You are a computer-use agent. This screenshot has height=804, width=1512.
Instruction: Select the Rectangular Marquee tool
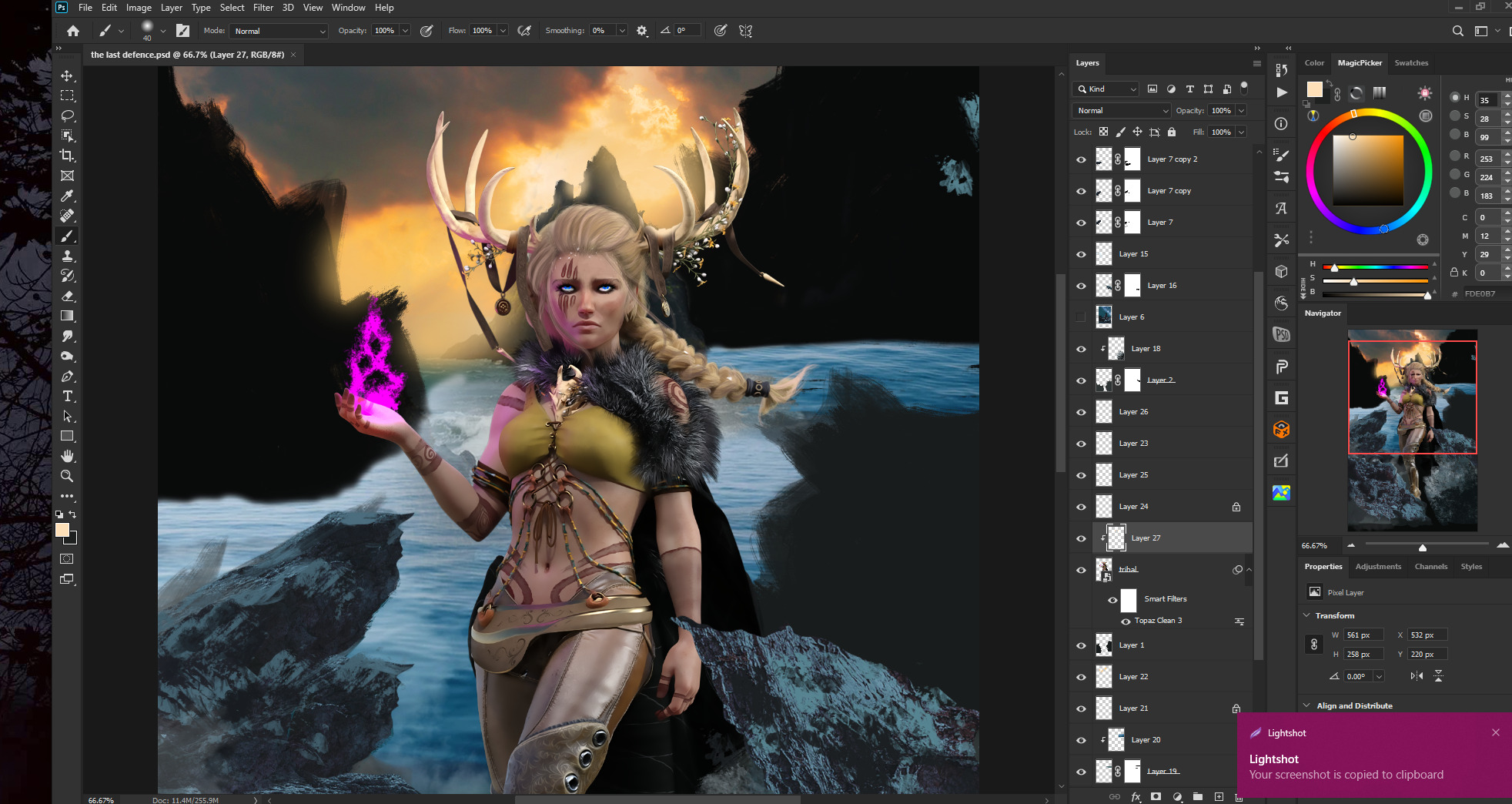tap(67, 95)
